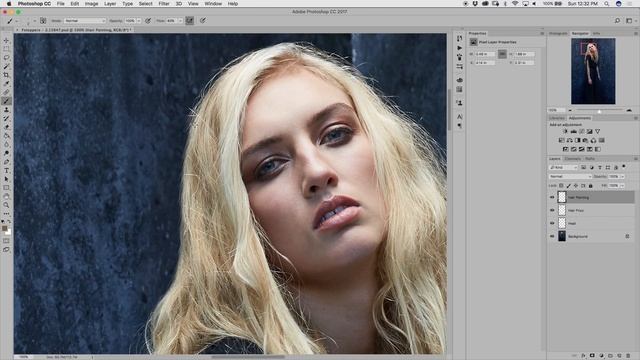Select the Clone Stamp tool
Image resolution: width=640 pixels, height=360 pixels.
(6, 109)
